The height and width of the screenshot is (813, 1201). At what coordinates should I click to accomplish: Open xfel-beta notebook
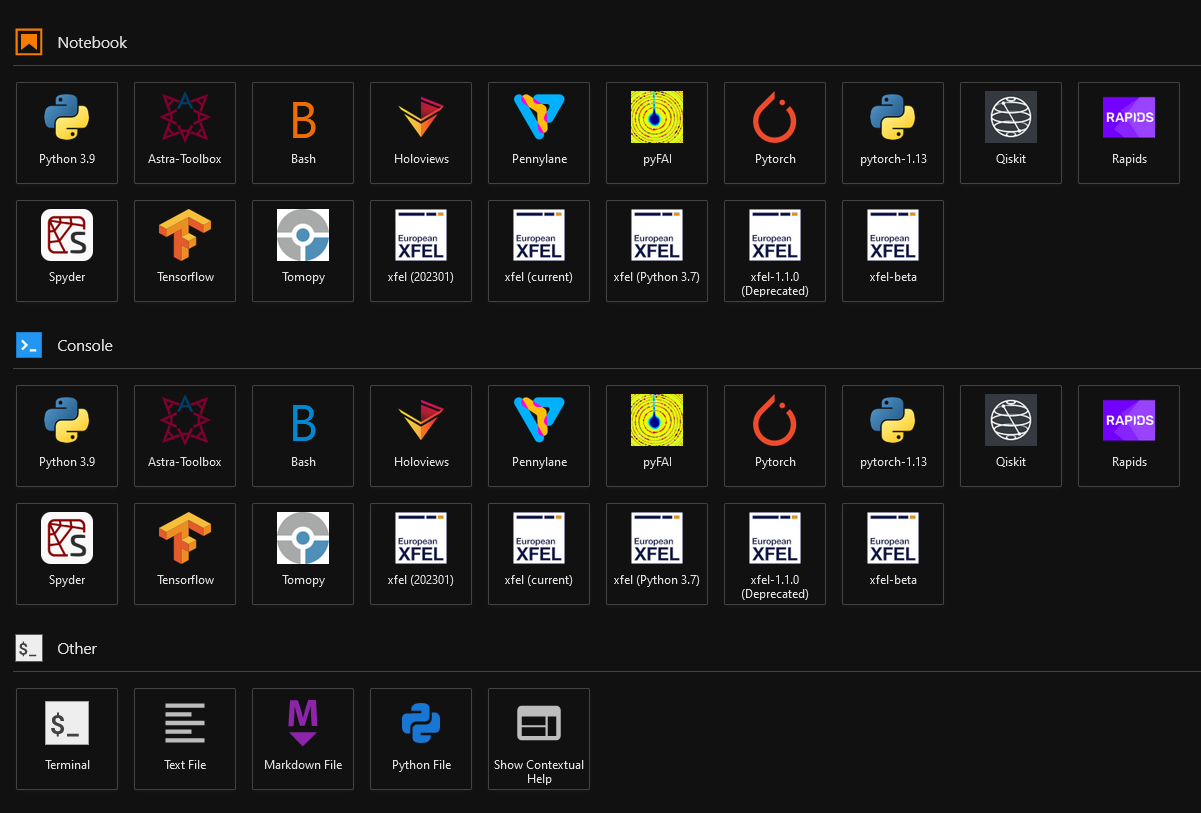click(x=893, y=250)
